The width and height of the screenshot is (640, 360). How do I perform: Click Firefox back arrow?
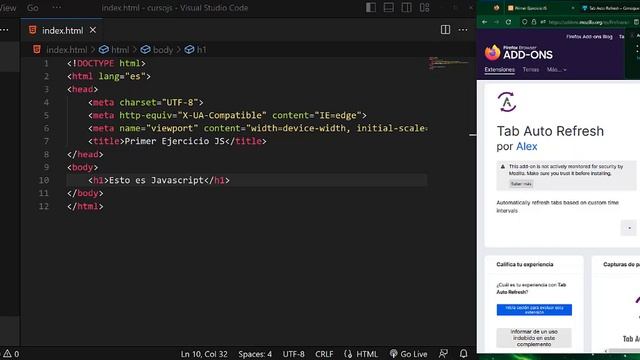tap(484, 22)
